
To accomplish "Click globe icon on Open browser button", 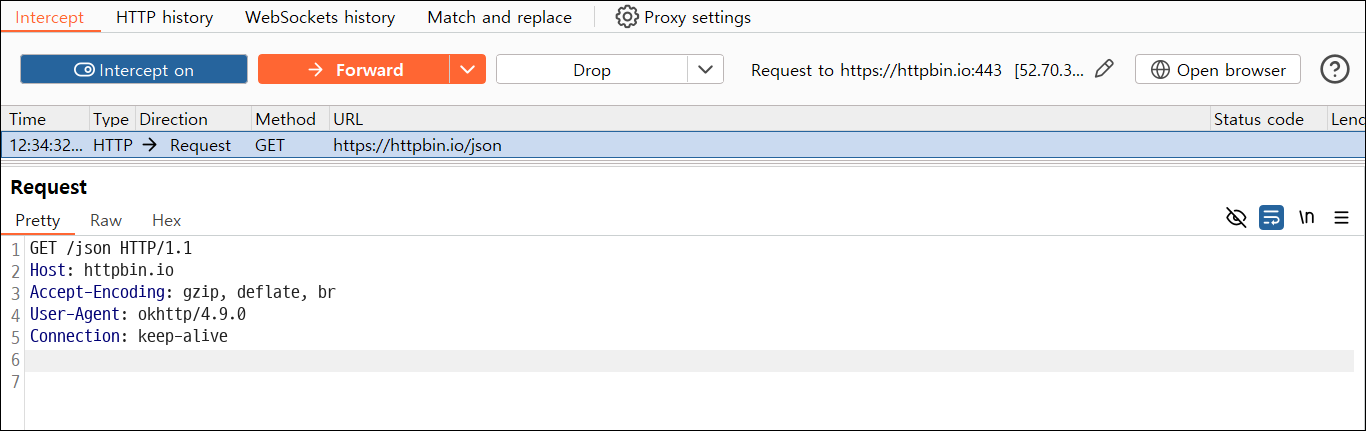I will point(1161,70).
